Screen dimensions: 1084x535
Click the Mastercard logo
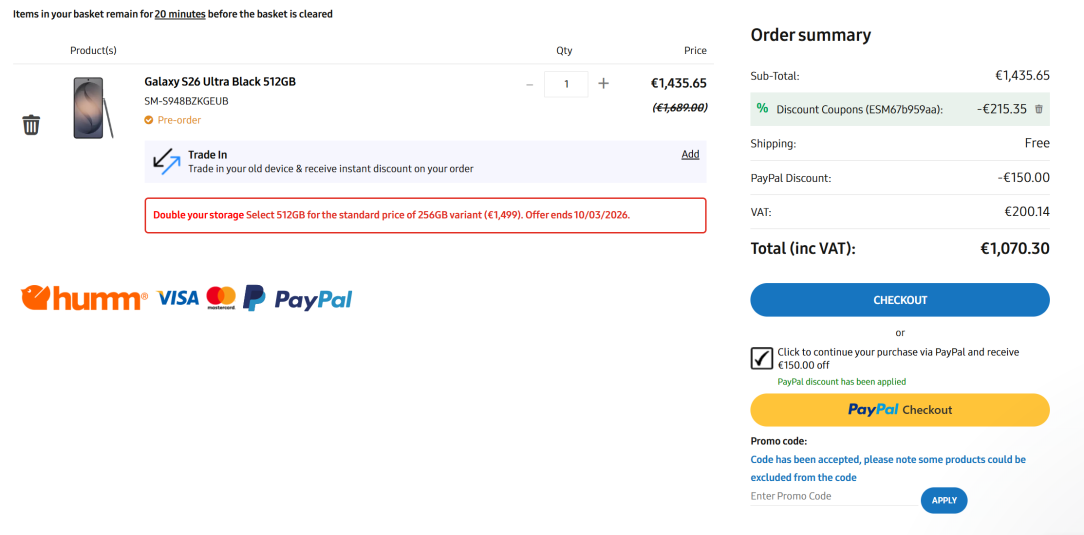click(221, 298)
